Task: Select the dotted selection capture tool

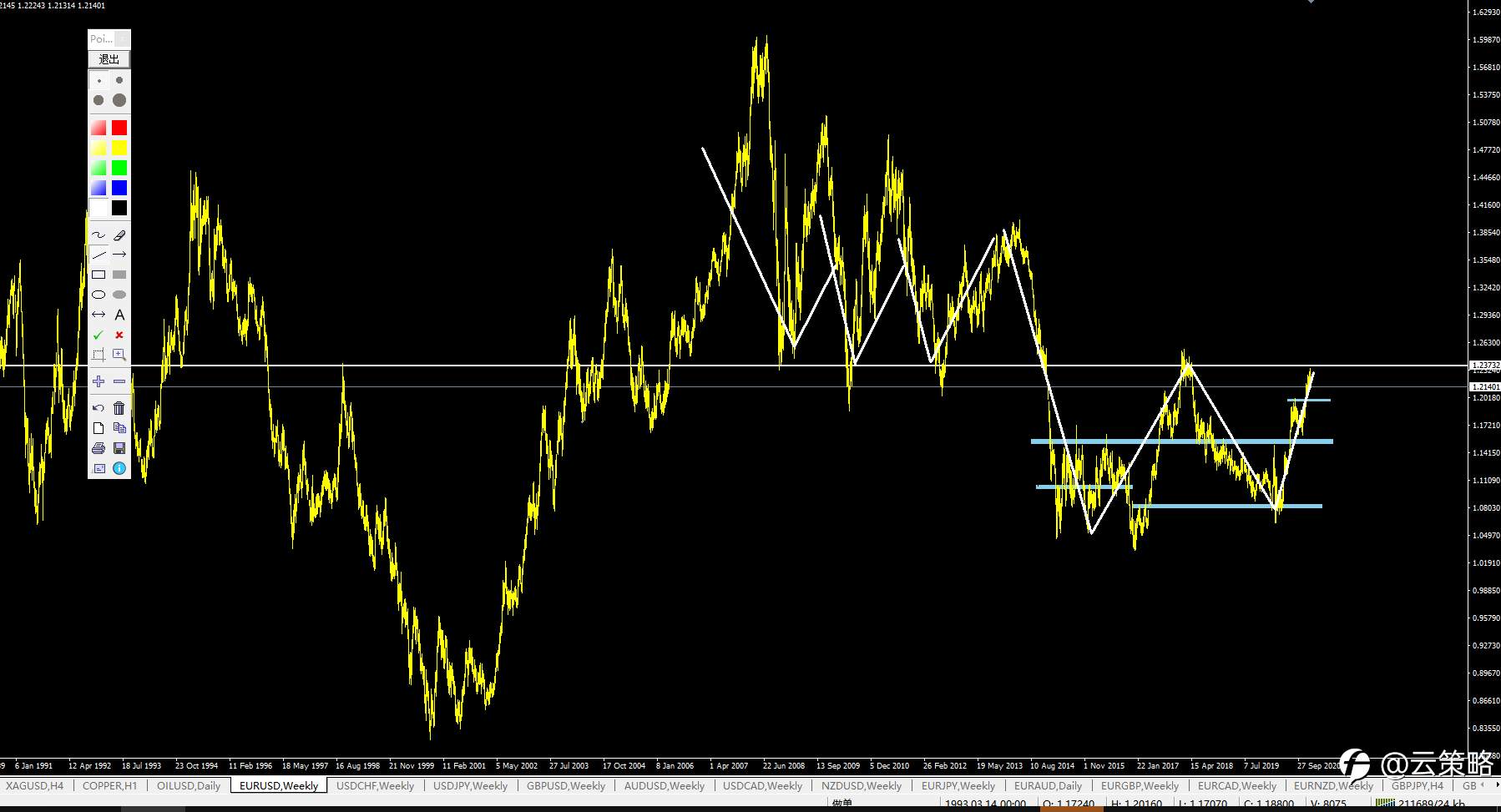Action: pyautogui.click(x=99, y=355)
